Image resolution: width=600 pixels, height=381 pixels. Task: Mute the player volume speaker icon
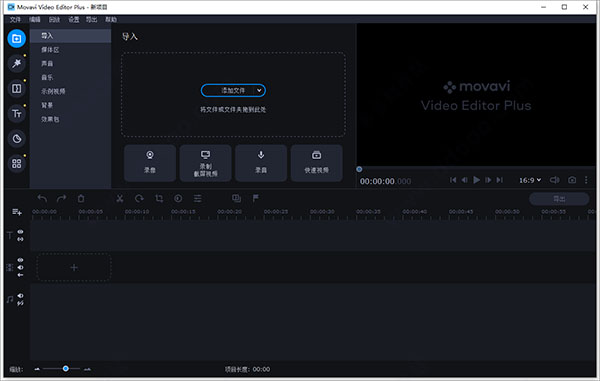pyautogui.click(x=554, y=180)
